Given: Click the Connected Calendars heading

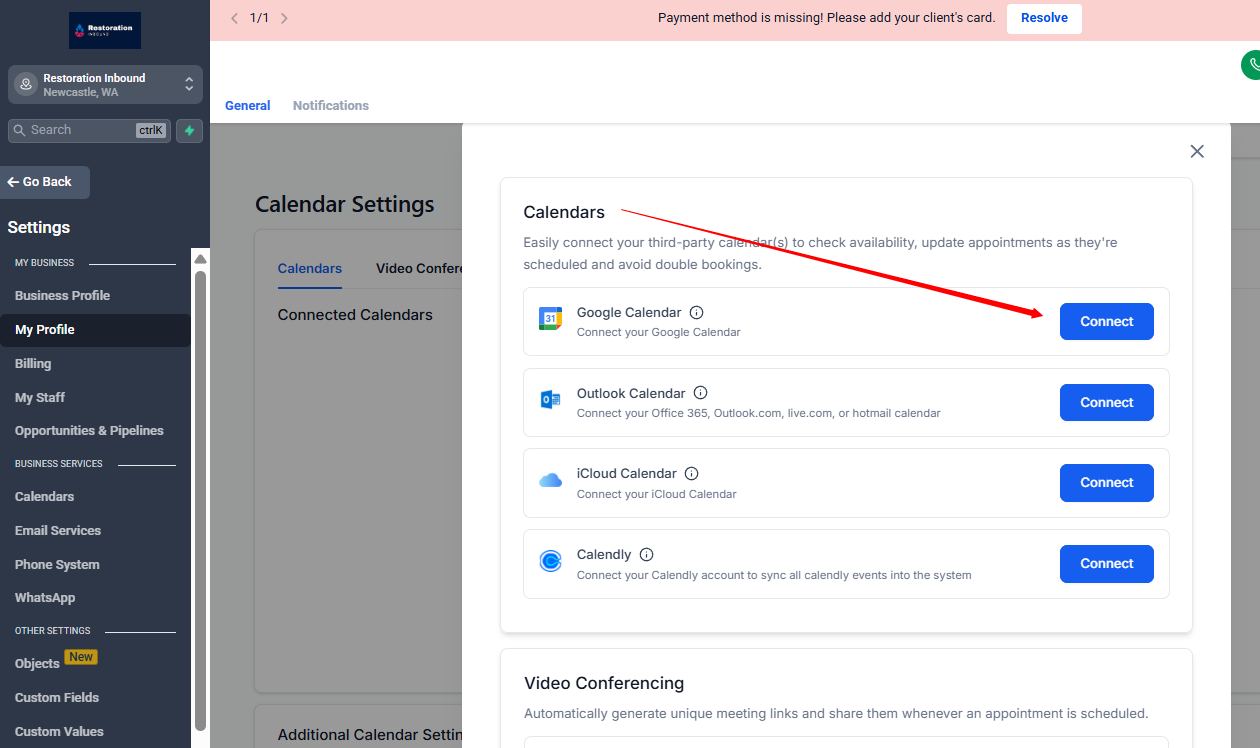Looking at the screenshot, I should point(355,315).
